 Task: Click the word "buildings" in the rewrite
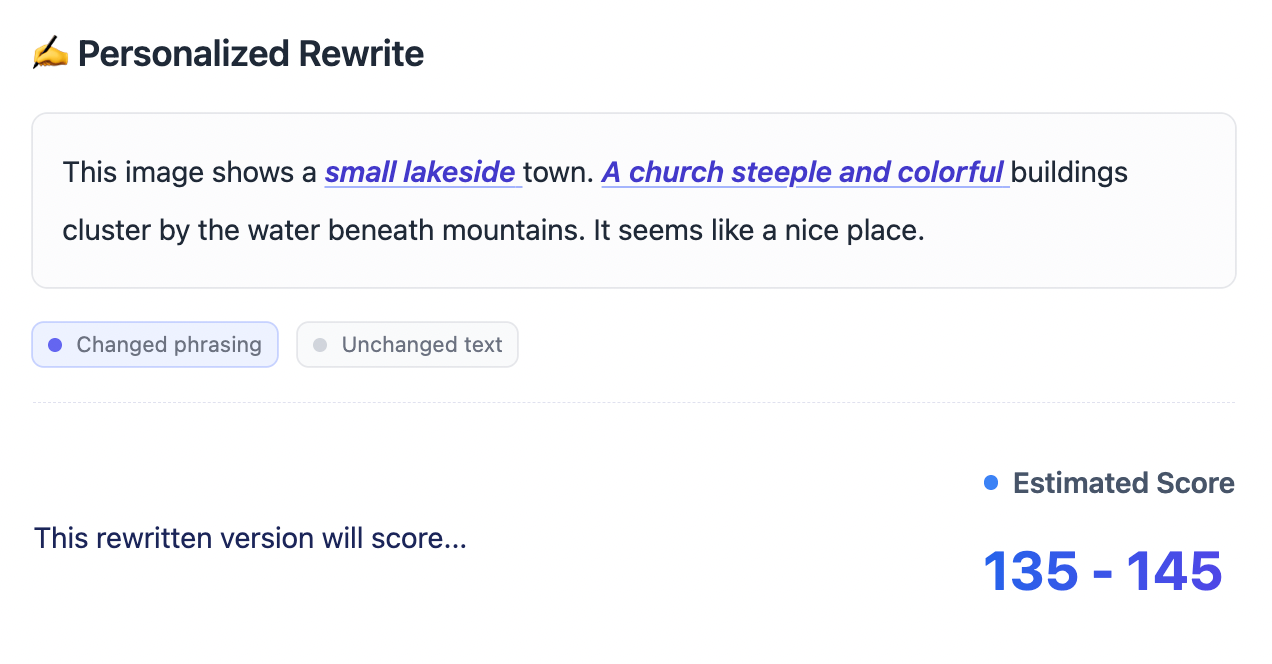coord(1070,172)
